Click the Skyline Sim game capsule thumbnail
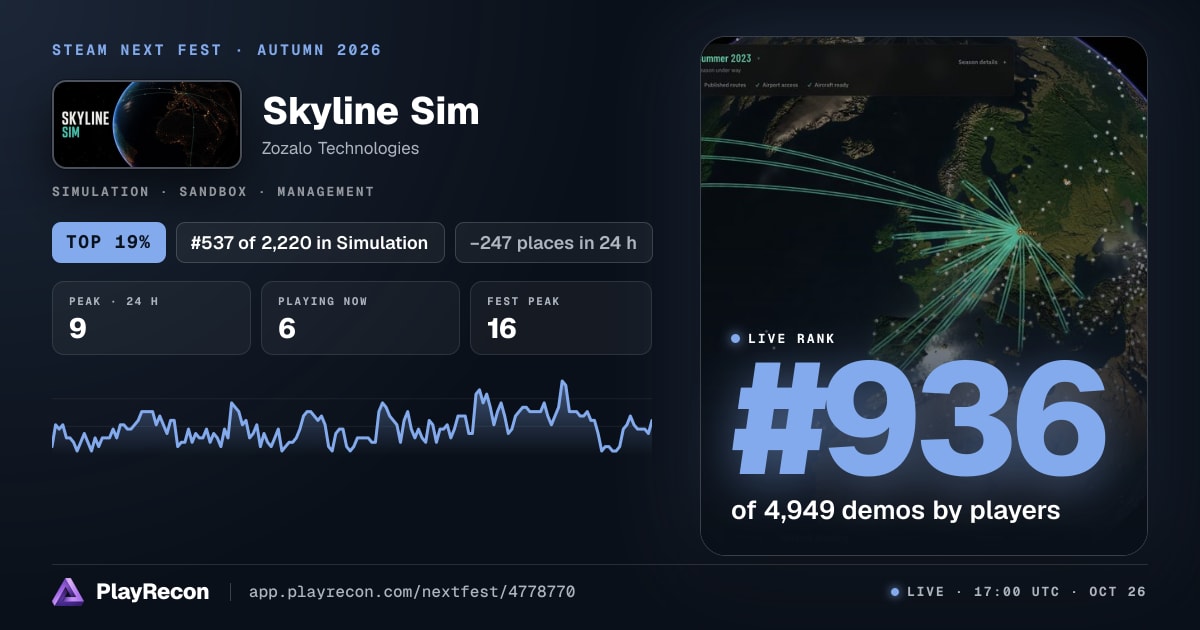Screen dimensions: 1200x630 pos(147,124)
